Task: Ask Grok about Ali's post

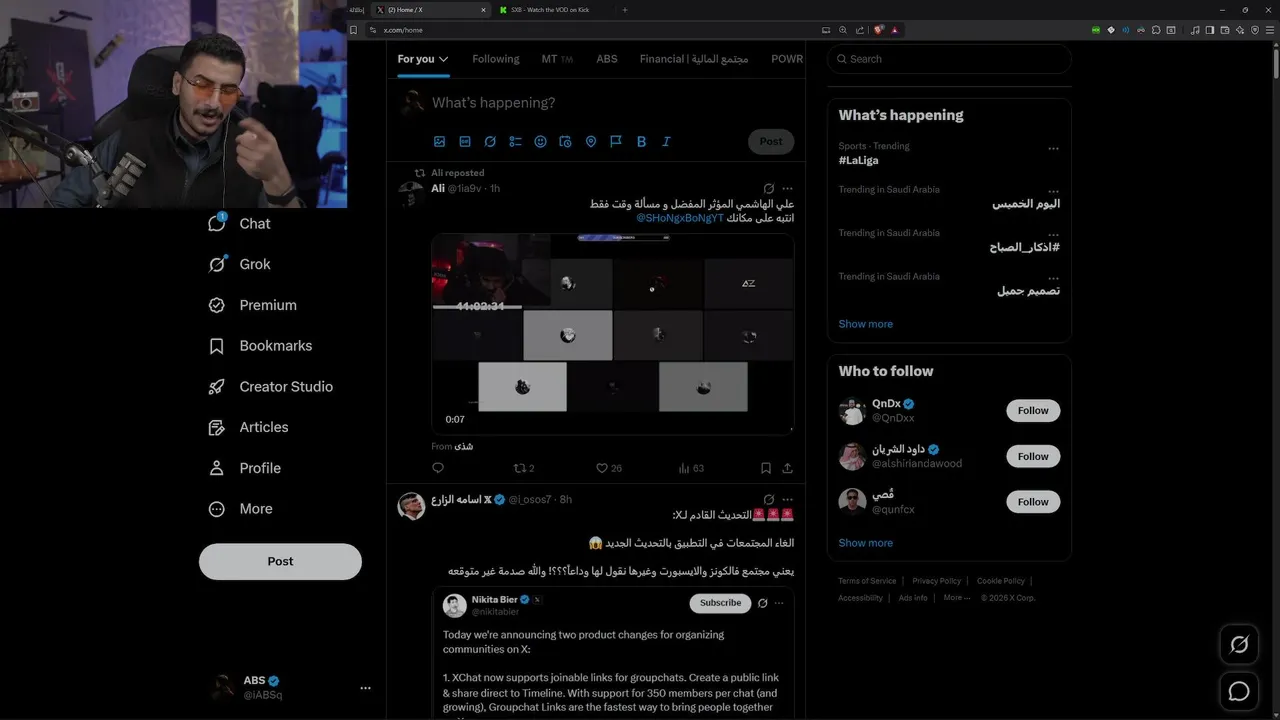Action: [768, 188]
